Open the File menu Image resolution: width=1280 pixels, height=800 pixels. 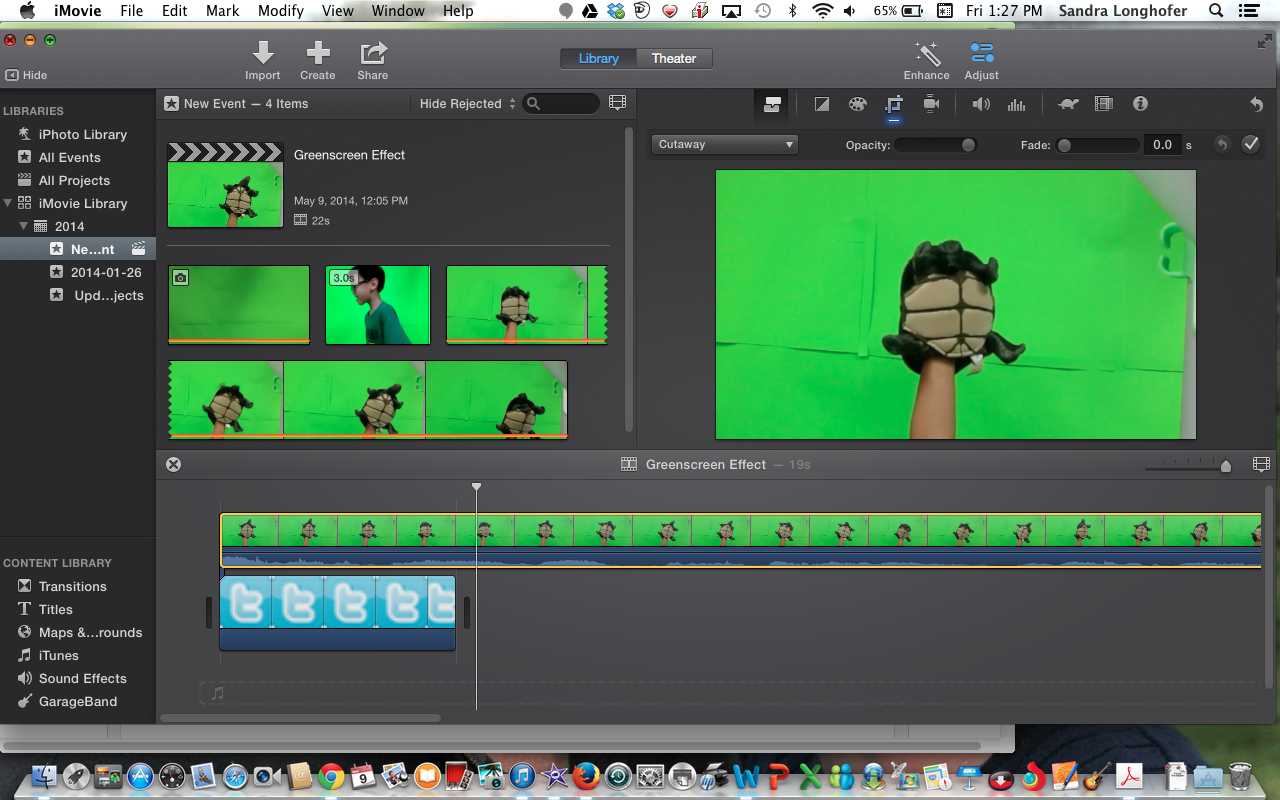pyautogui.click(x=131, y=11)
